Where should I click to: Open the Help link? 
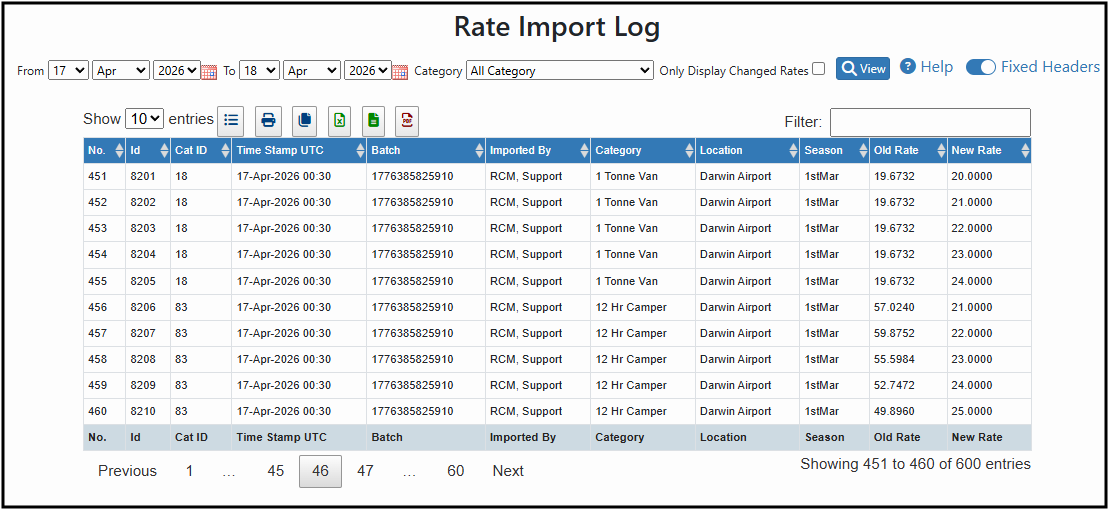point(926,67)
